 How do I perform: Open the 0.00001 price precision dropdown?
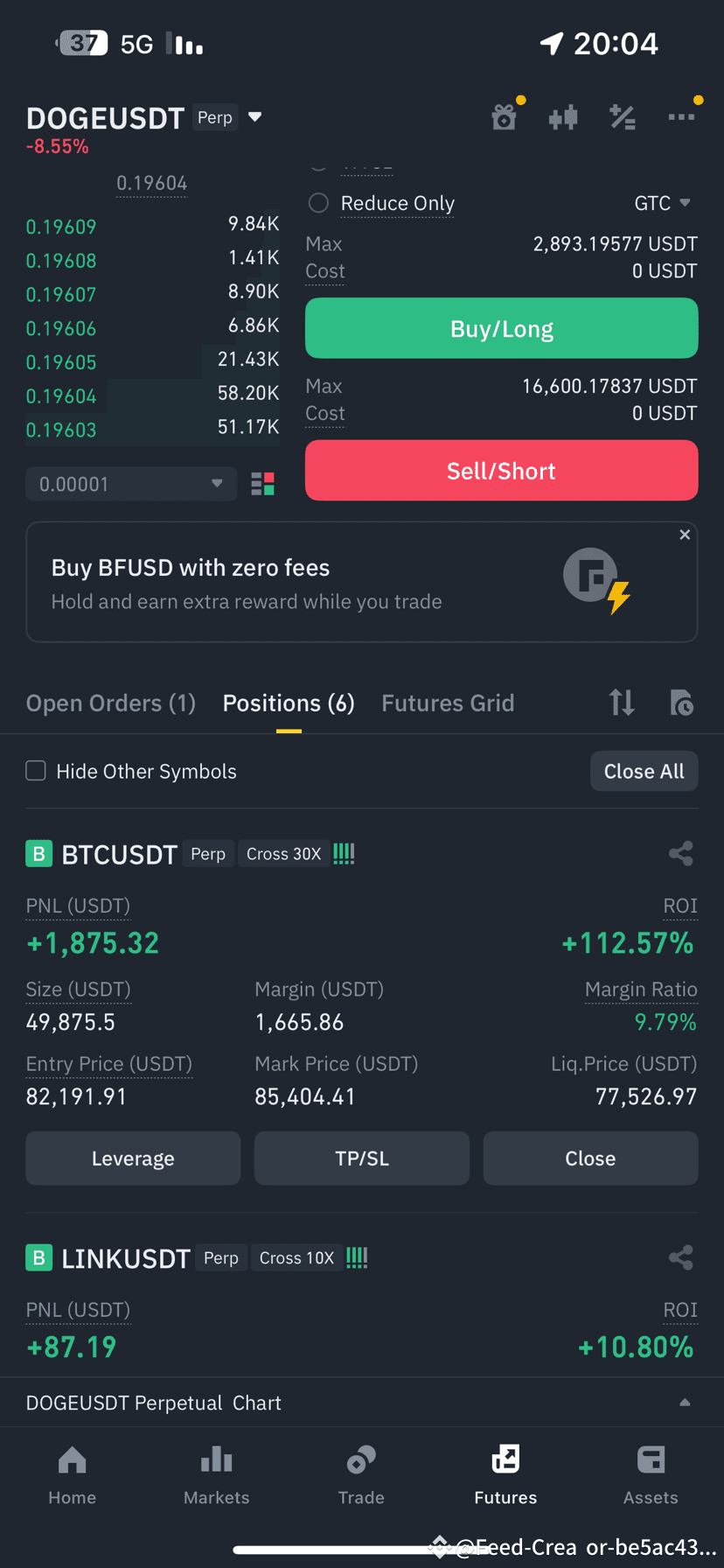[x=131, y=484]
